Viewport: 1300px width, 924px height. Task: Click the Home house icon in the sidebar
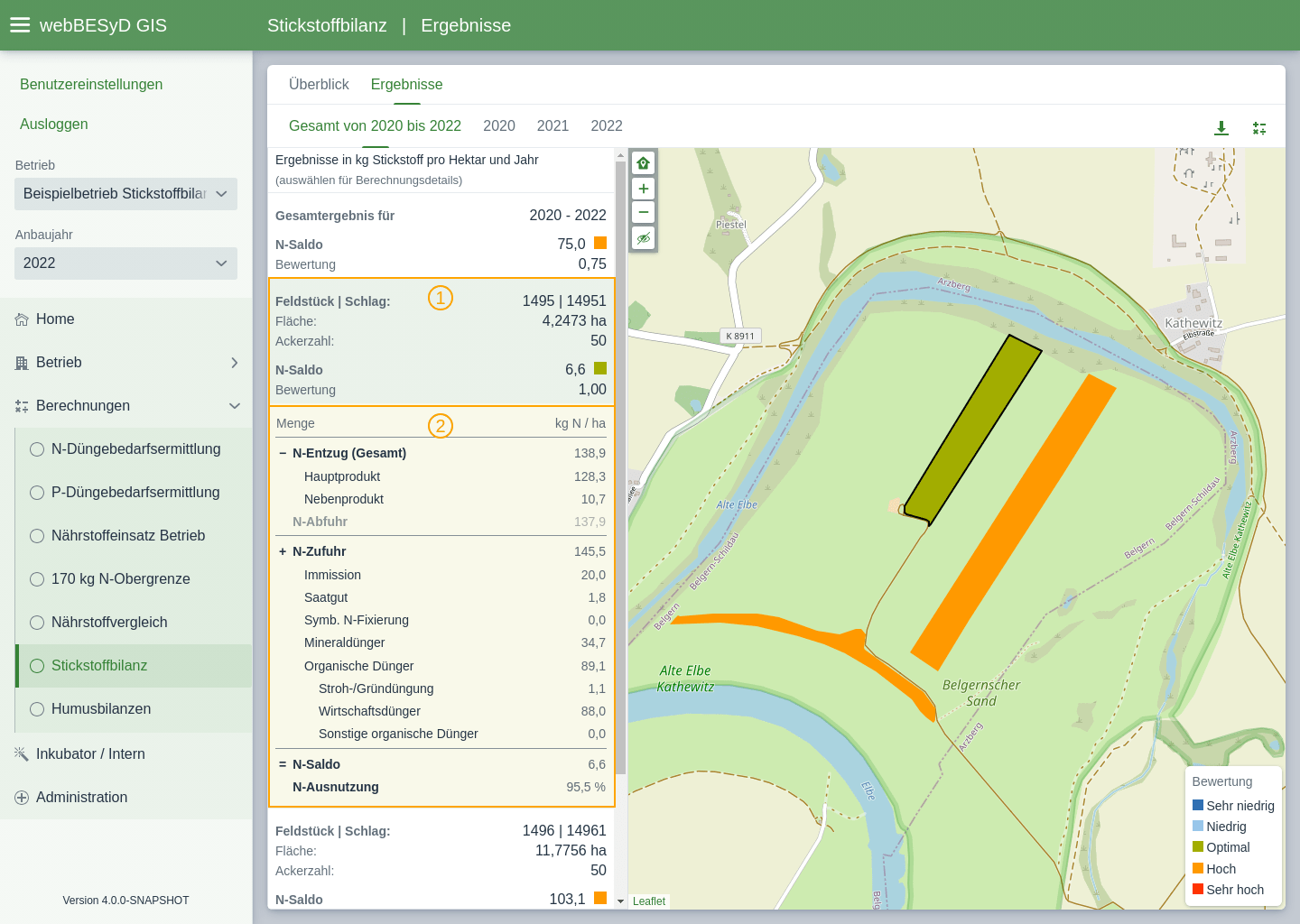click(x=22, y=319)
